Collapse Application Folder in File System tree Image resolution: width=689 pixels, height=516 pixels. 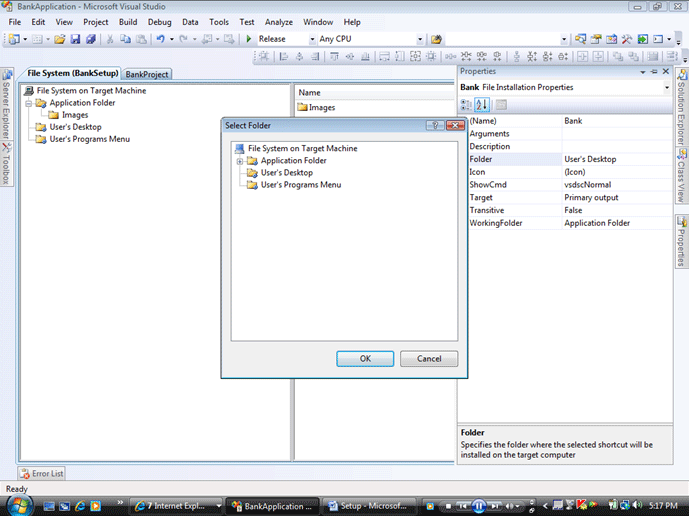coord(29,103)
